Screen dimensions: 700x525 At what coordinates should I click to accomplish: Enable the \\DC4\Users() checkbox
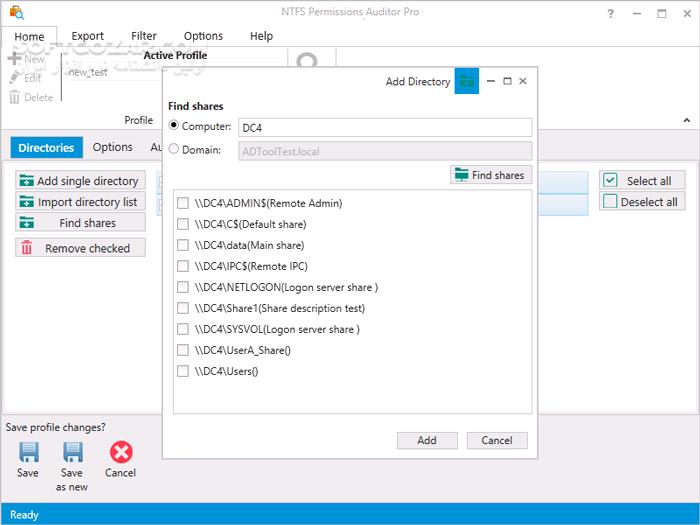click(x=183, y=371)
